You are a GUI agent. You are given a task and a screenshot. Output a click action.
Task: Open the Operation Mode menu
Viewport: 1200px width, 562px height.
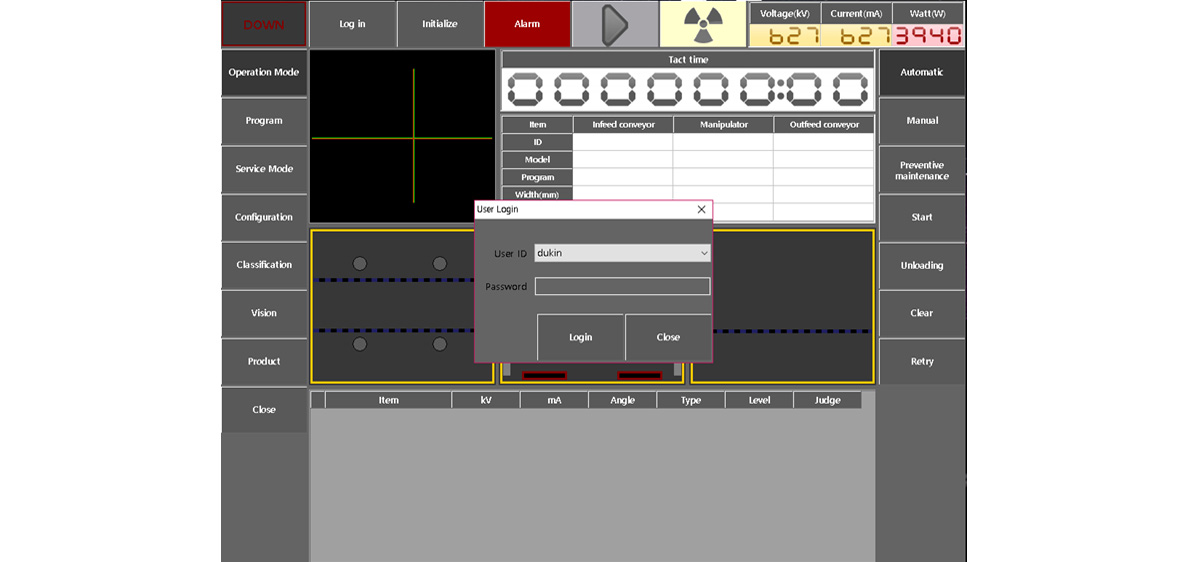point(264,72)
